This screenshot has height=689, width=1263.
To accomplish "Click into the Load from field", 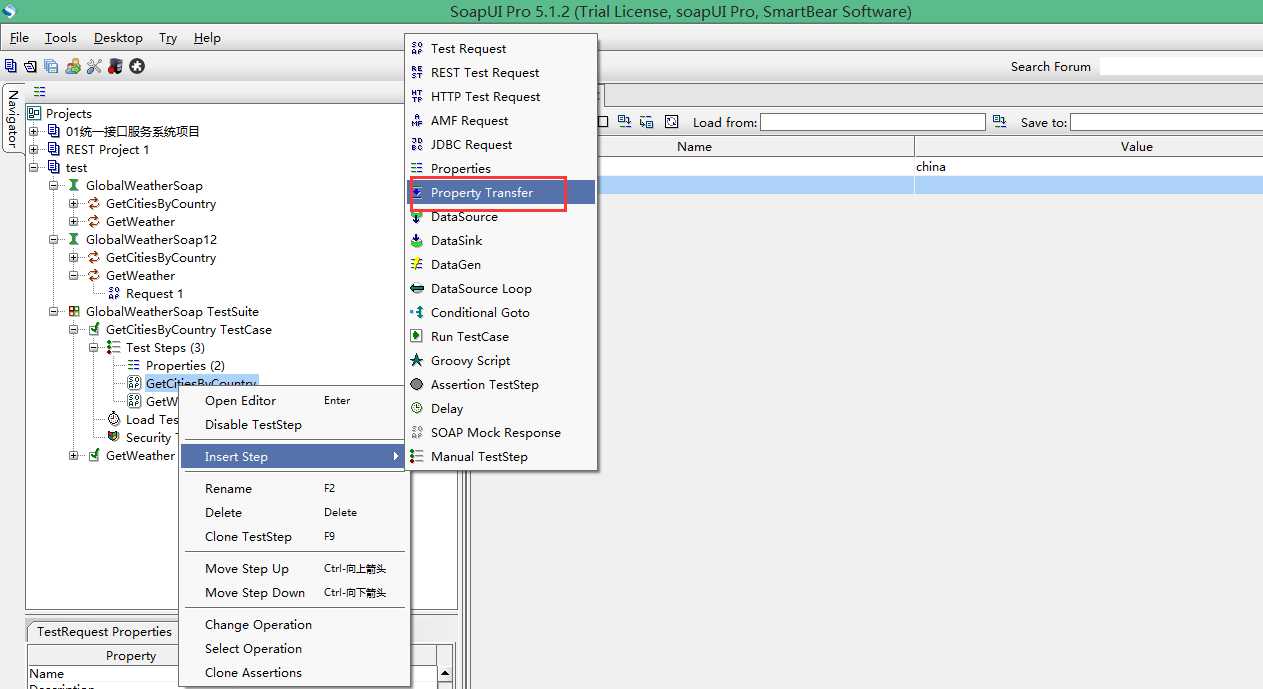I will 873,122.
